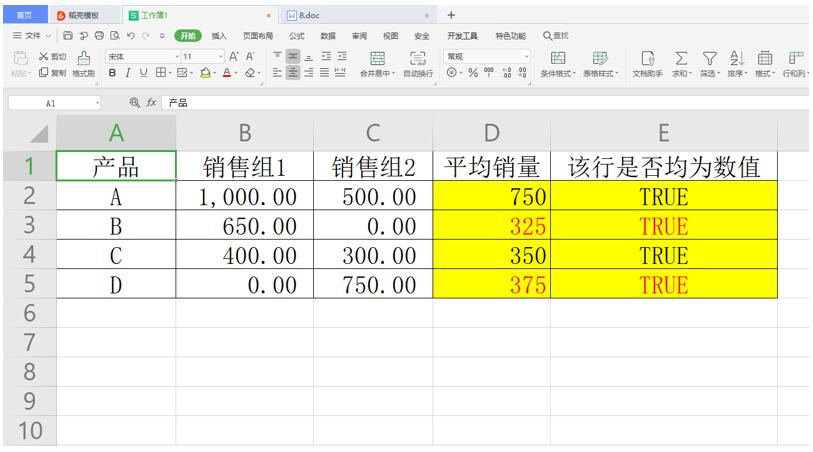
Task: Increase decimal places icon
Action: pyautogui.click(x=507, y=73)
